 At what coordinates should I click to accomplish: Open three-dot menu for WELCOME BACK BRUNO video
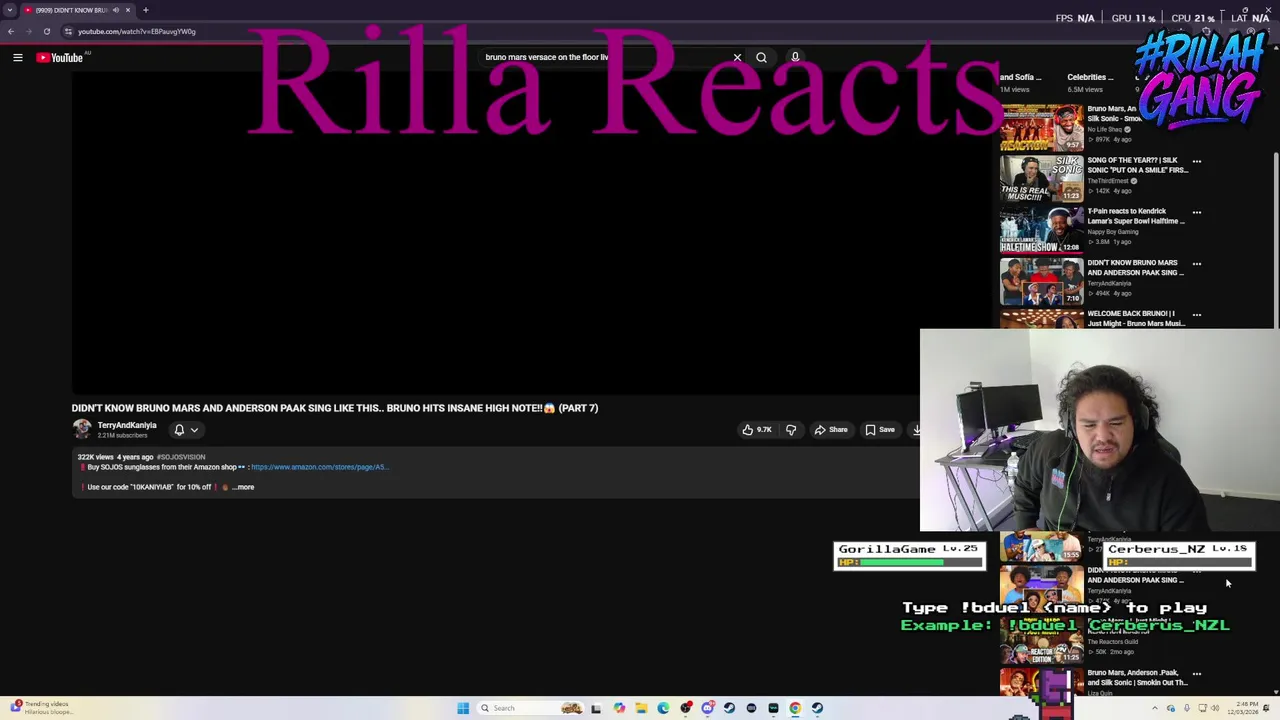[1196, 314]
